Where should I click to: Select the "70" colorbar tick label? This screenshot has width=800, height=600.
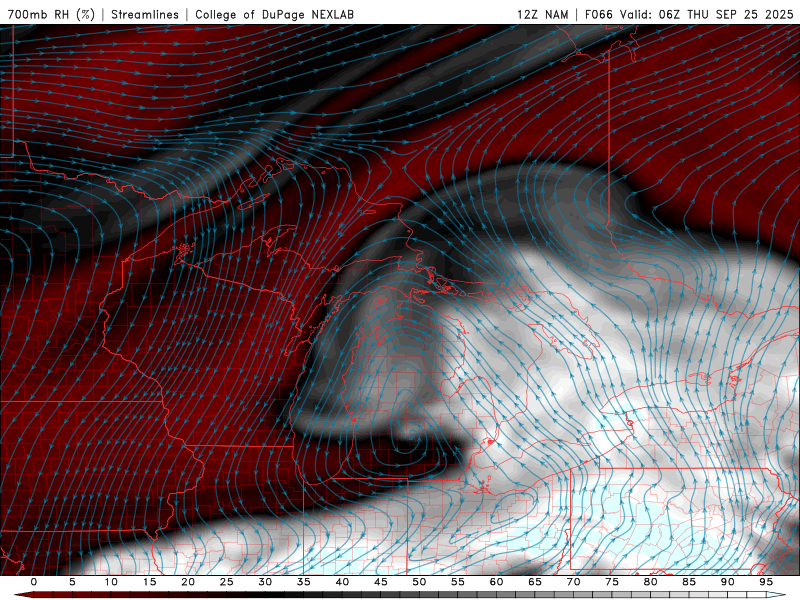[573, 582]
